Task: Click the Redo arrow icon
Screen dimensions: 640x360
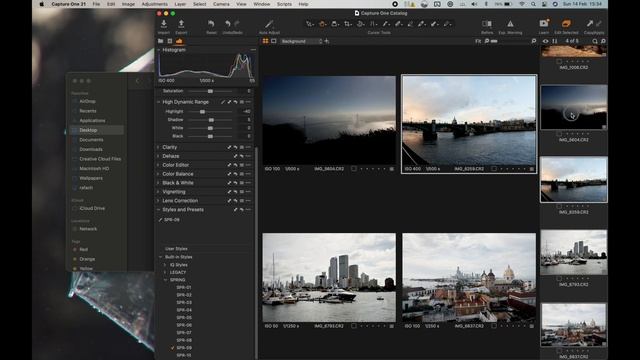Action: click(237, 24)
